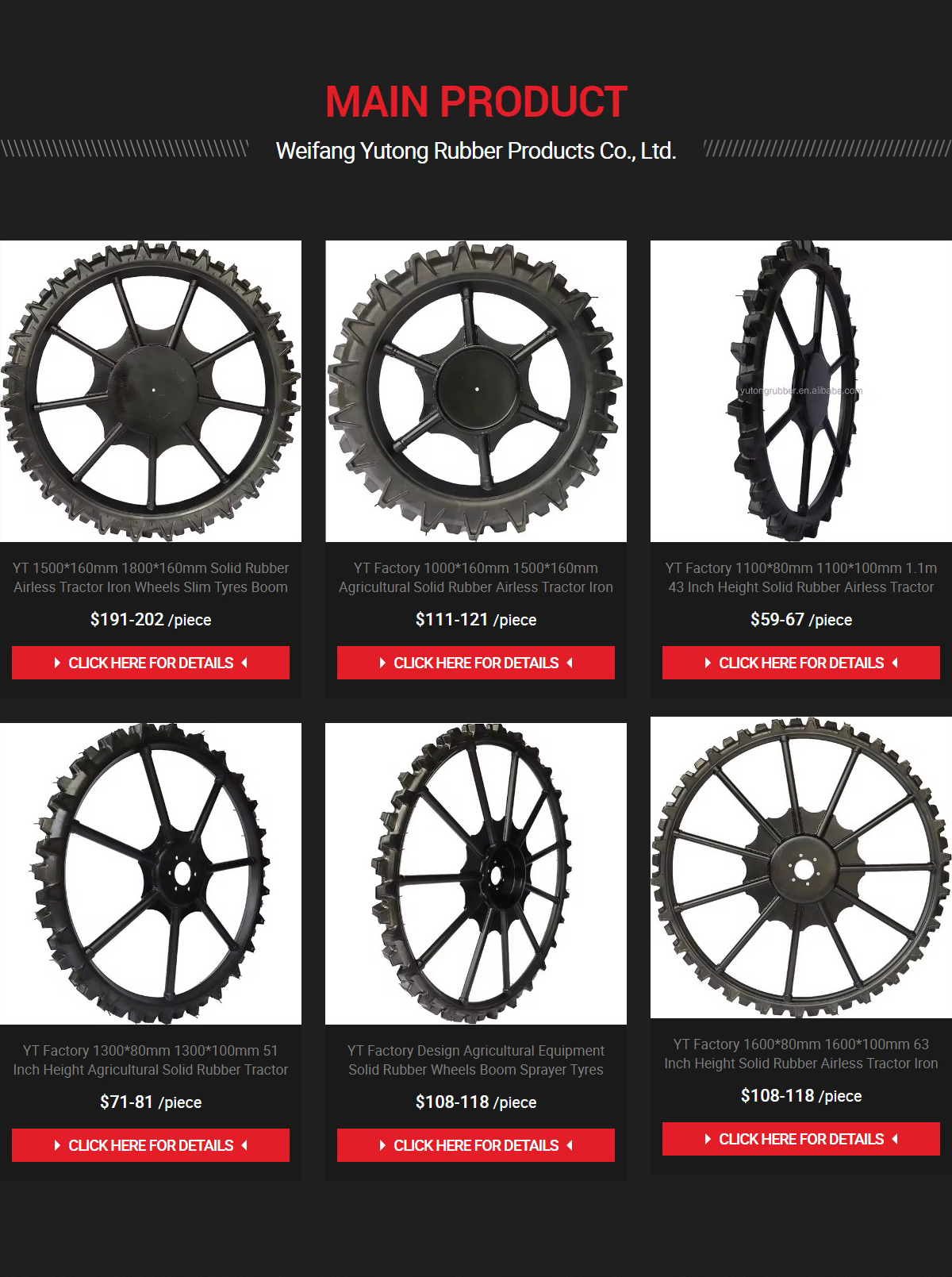The image size is (952, 1277).
Task: Open YT Factory 1000*160mm Agricultural title link
Action: [x=476, y=578]
